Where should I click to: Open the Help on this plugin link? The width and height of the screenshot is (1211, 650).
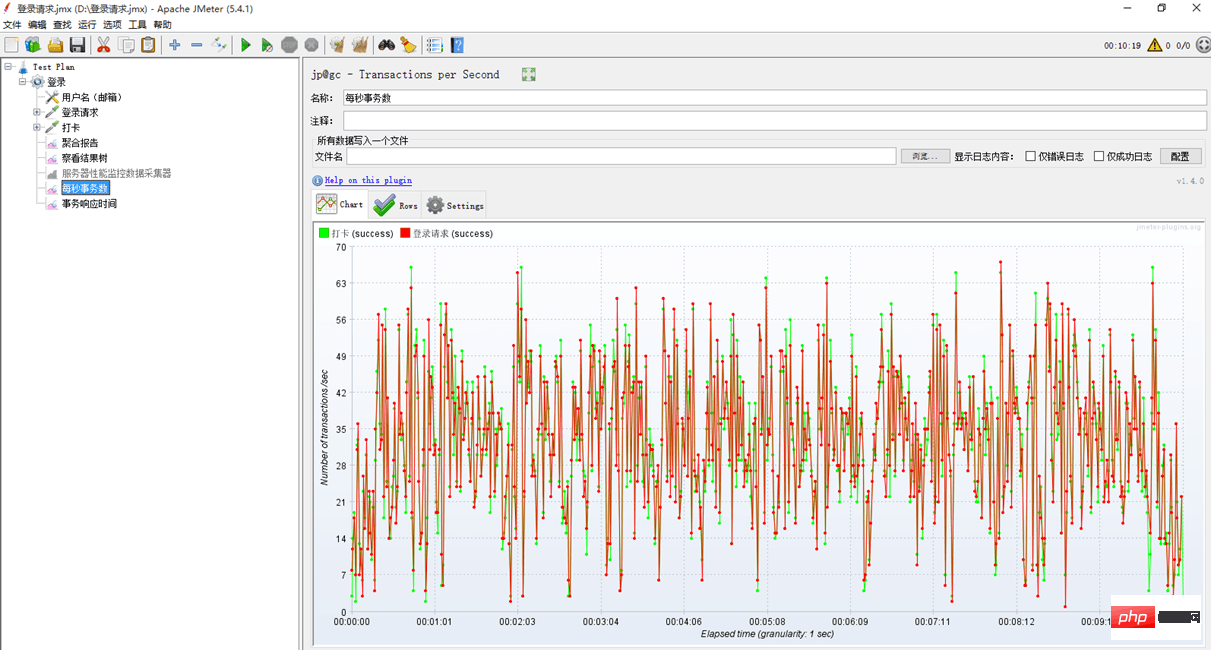click(367, 180)
